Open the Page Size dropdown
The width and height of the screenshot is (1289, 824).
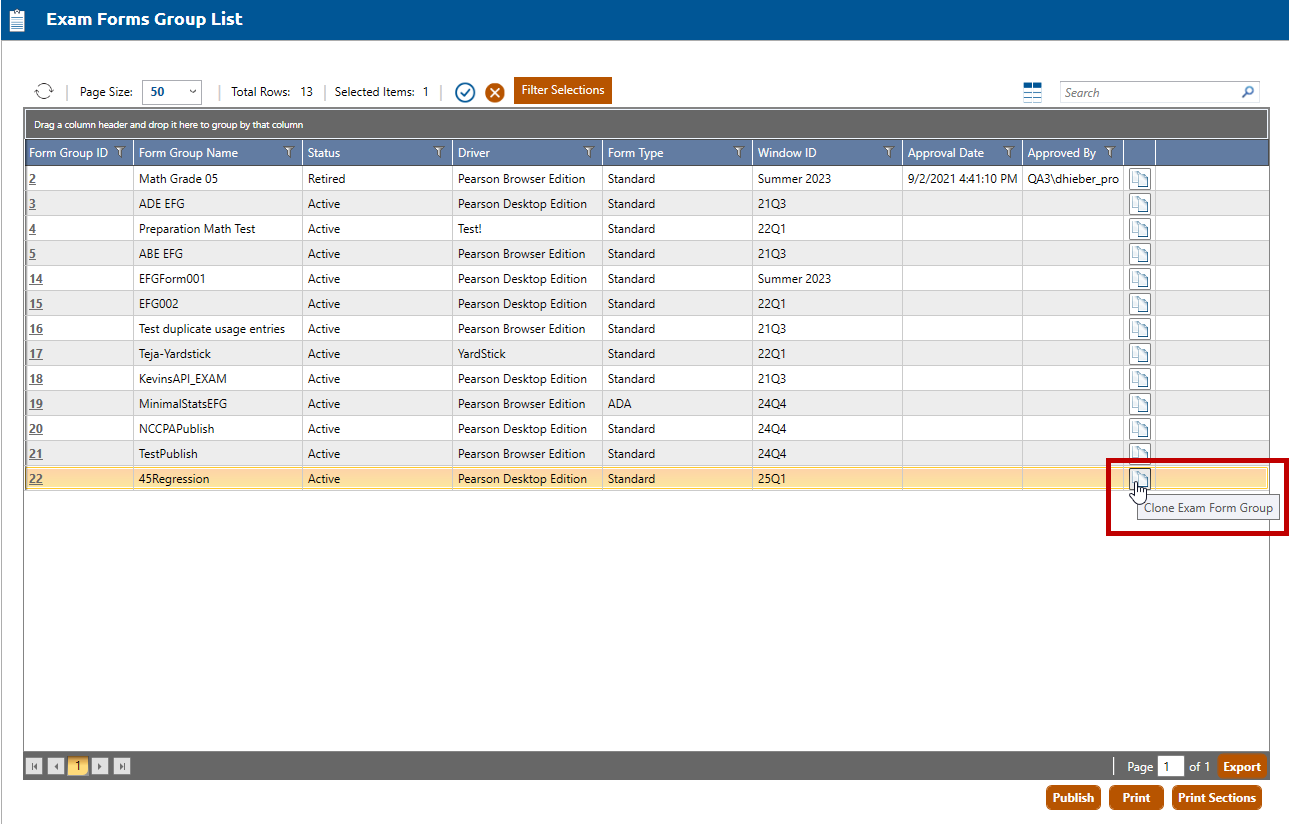point(172,92)
